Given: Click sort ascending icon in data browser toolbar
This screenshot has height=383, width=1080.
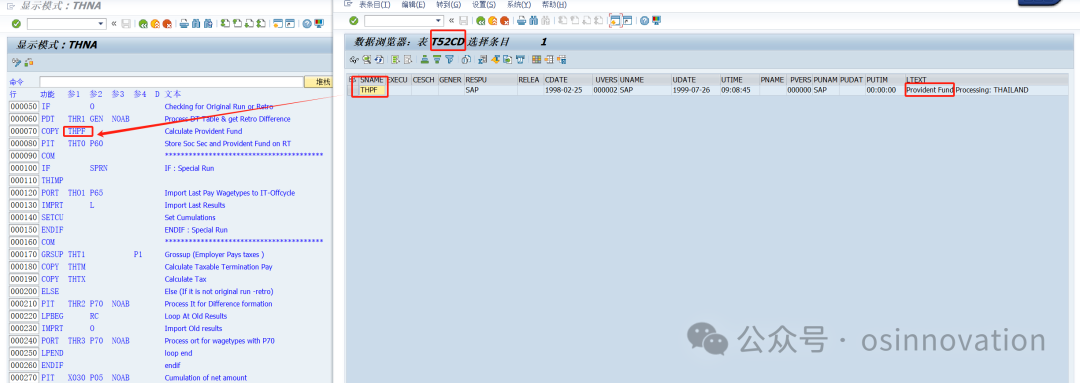Looking at the screenshot, I should click(425, 60).
